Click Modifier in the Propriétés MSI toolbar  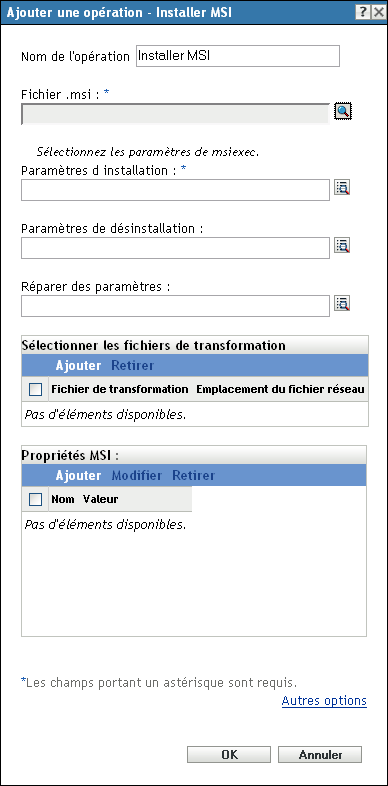tap(137, 475)
